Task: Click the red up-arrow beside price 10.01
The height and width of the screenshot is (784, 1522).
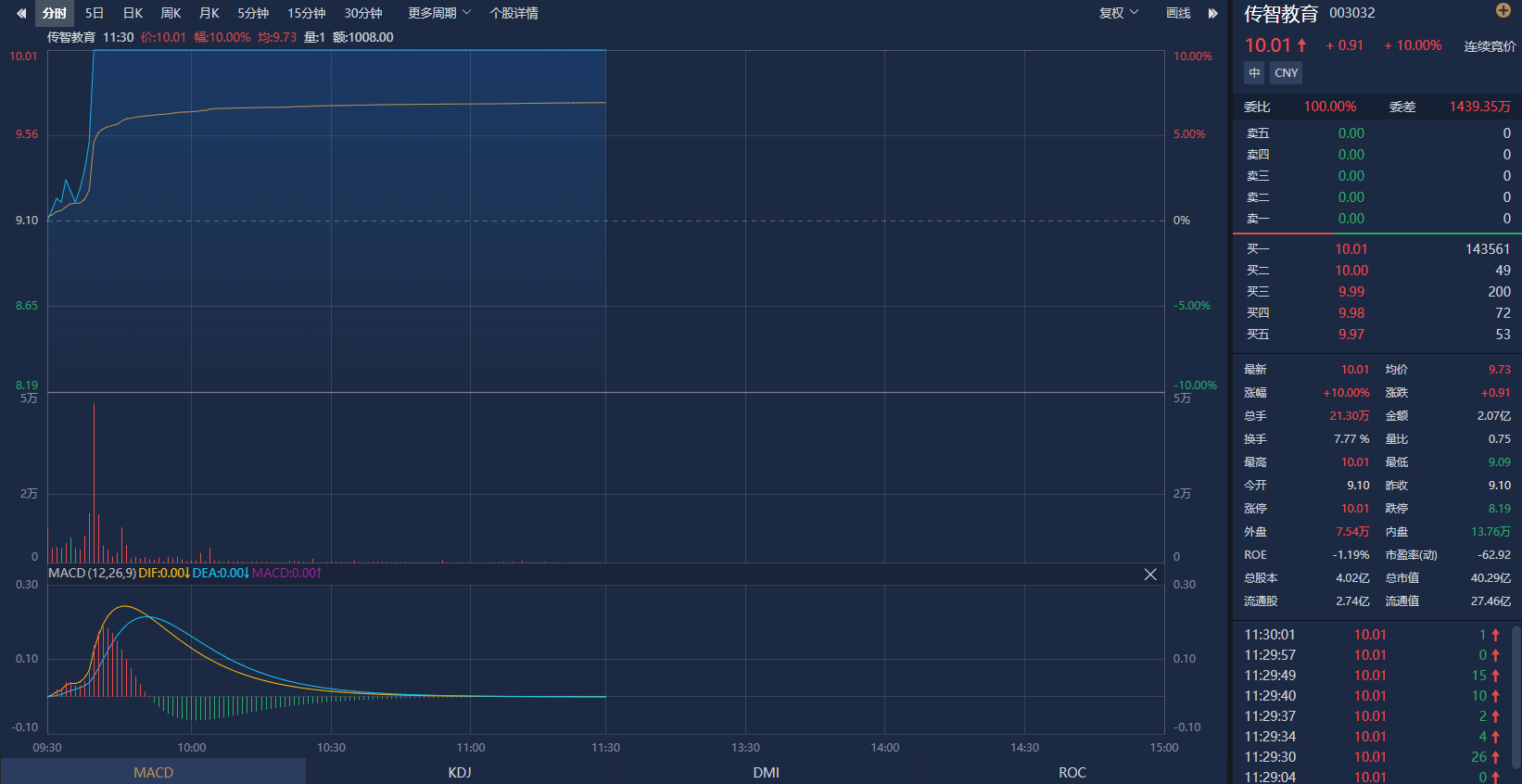Action: (x=1301, y=45)
